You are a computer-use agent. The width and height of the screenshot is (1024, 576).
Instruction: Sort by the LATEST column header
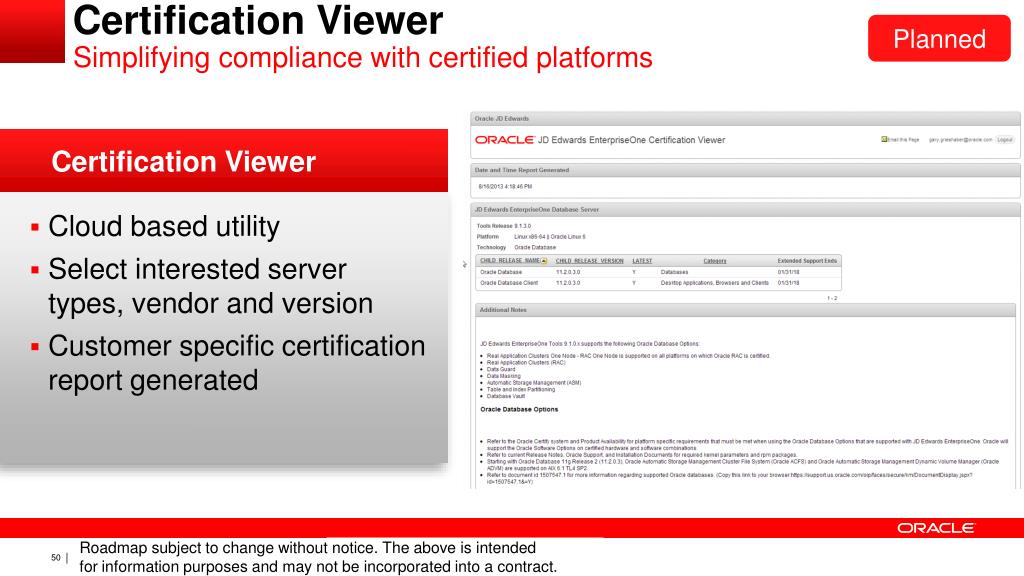pos(642,261)
